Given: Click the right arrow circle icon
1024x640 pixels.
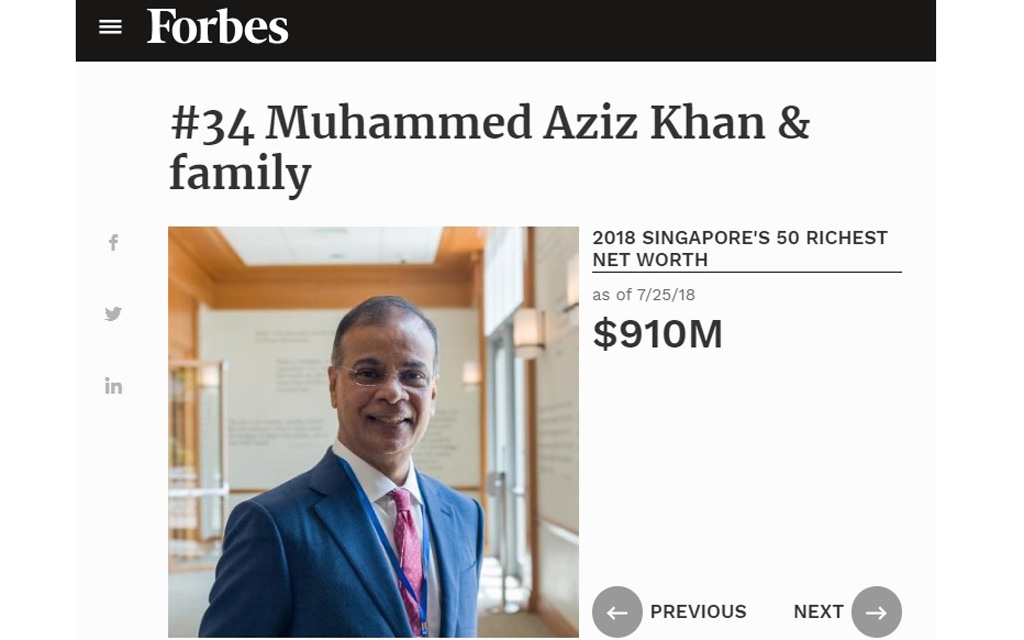Looking at the screenshot, I should coord(877,611).
